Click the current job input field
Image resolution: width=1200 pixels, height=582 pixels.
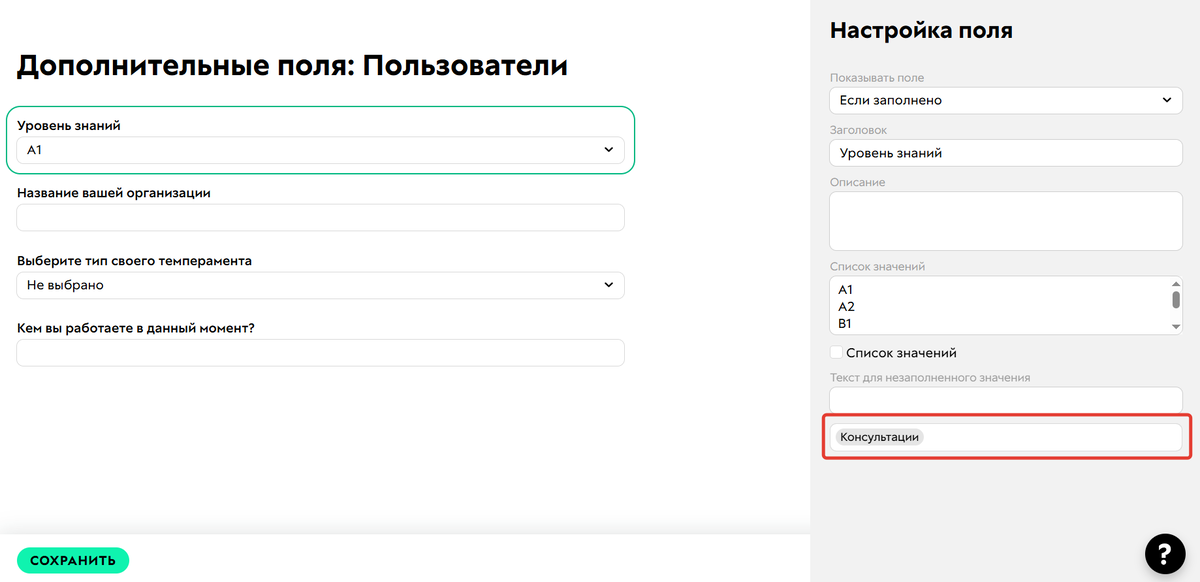(x=320, y=352)
